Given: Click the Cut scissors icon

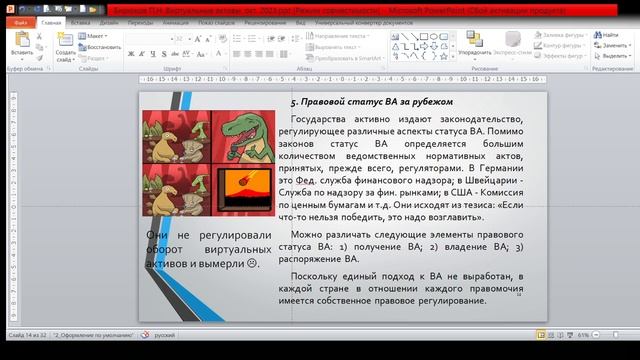Looking at the screenshot, I should coord(39,36).
